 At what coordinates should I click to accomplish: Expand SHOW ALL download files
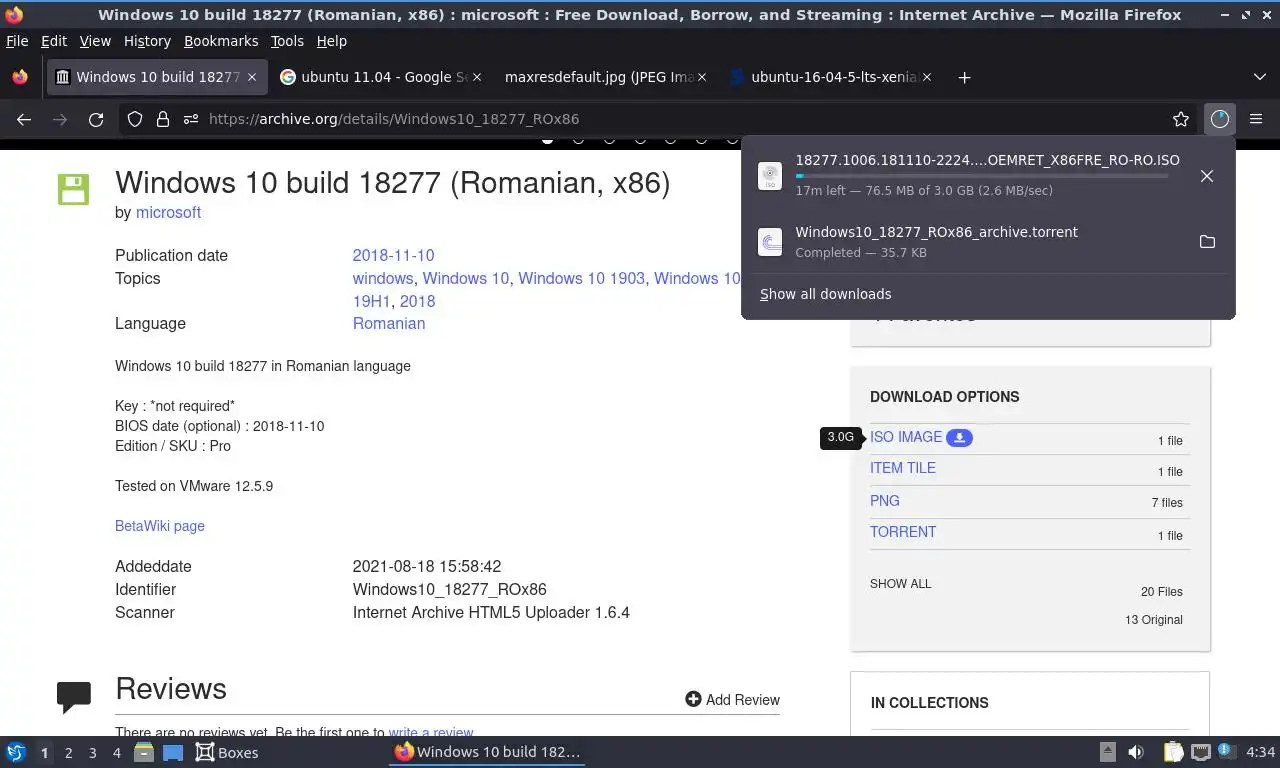(x=900, y=584)
